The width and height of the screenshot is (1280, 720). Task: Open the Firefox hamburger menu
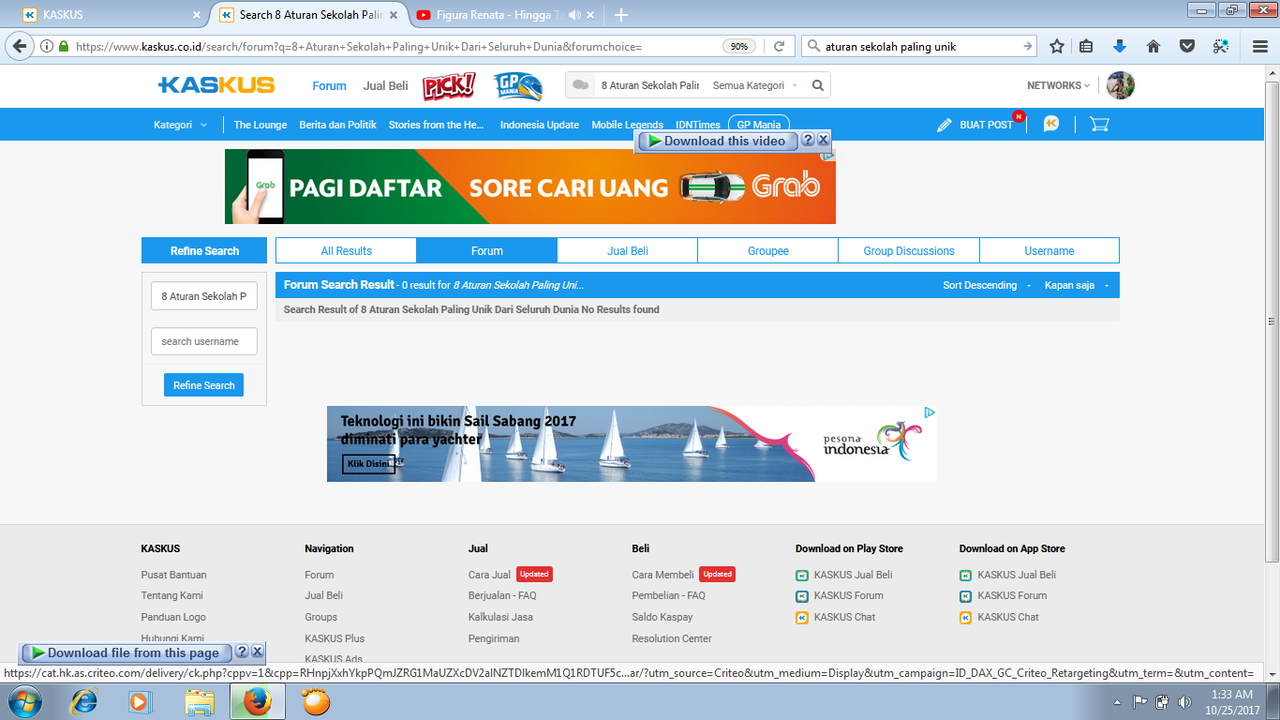[x=1260, y=46]
